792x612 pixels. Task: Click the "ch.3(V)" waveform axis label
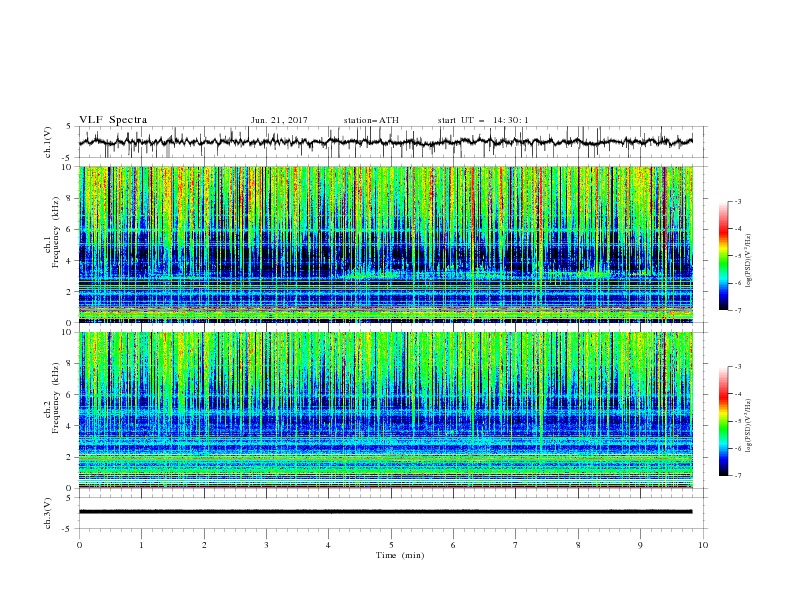point(48,513)
